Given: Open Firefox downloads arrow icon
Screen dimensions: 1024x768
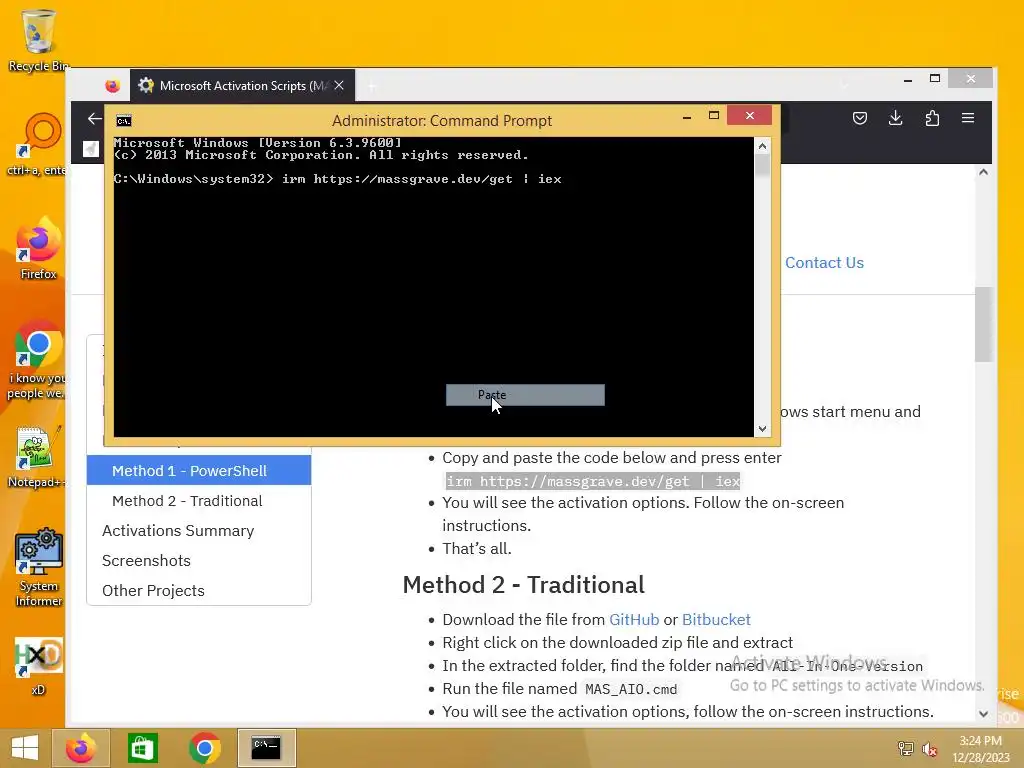Looking at the screenshot, I should coord(896,118).
